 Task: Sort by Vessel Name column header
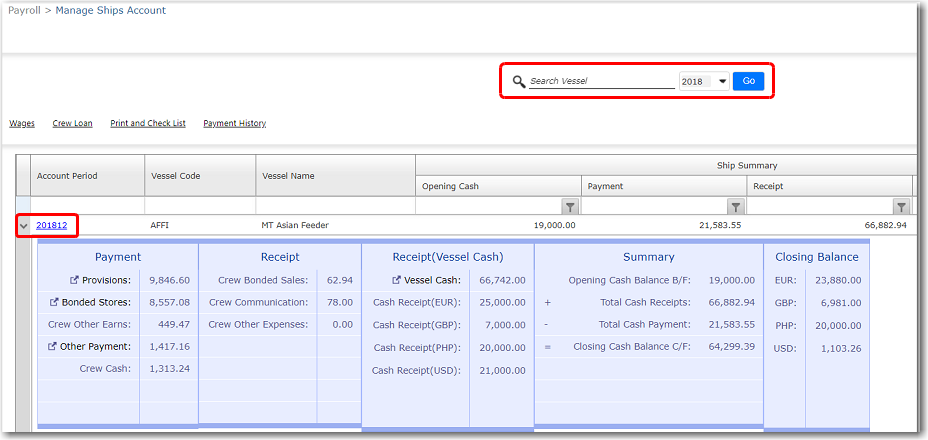[x=288, y=176]
